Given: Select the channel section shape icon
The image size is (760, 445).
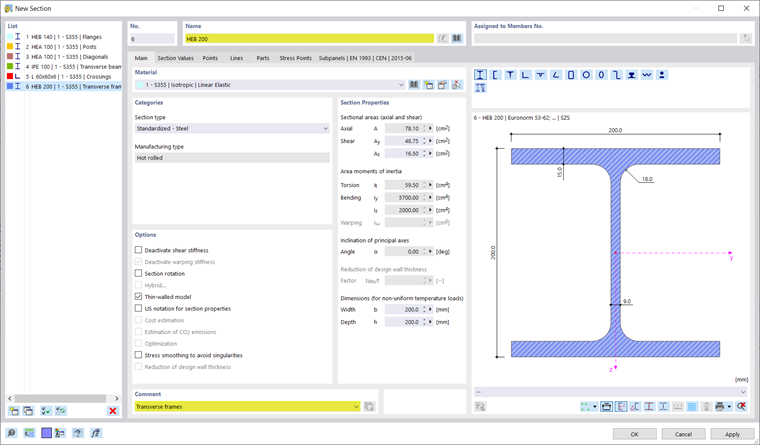Looking at the screenshot, I should [x=495, y=75].
